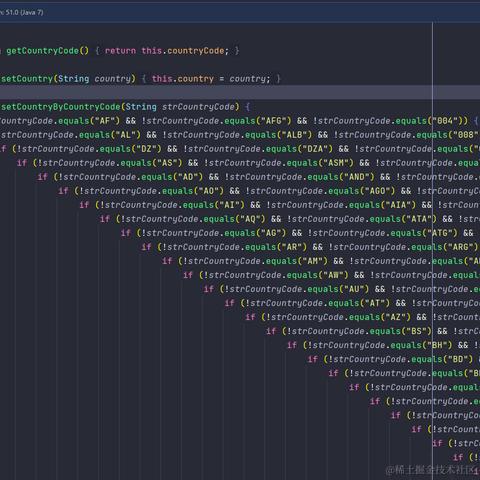The width and height of the screenshot is (480, 480).
Task: Click the opening brace after setCountryByCountryCode signature
Action: 248,107
